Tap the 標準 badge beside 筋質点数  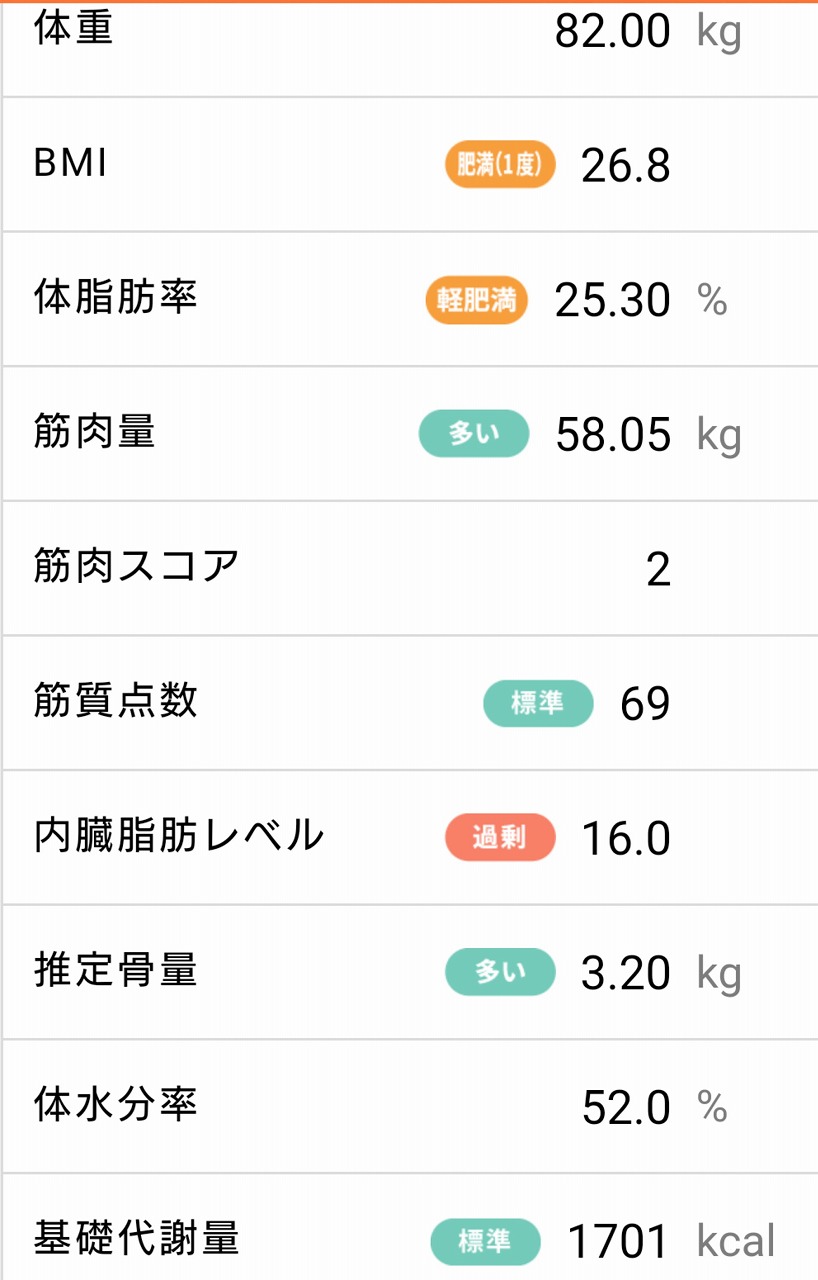pos(538,703)
